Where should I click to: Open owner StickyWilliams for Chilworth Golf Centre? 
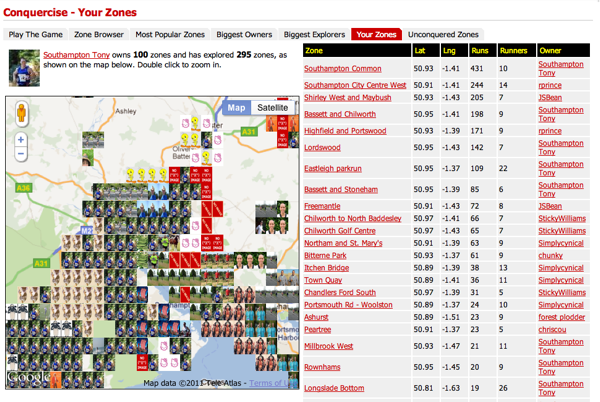[x=562, y=231]
